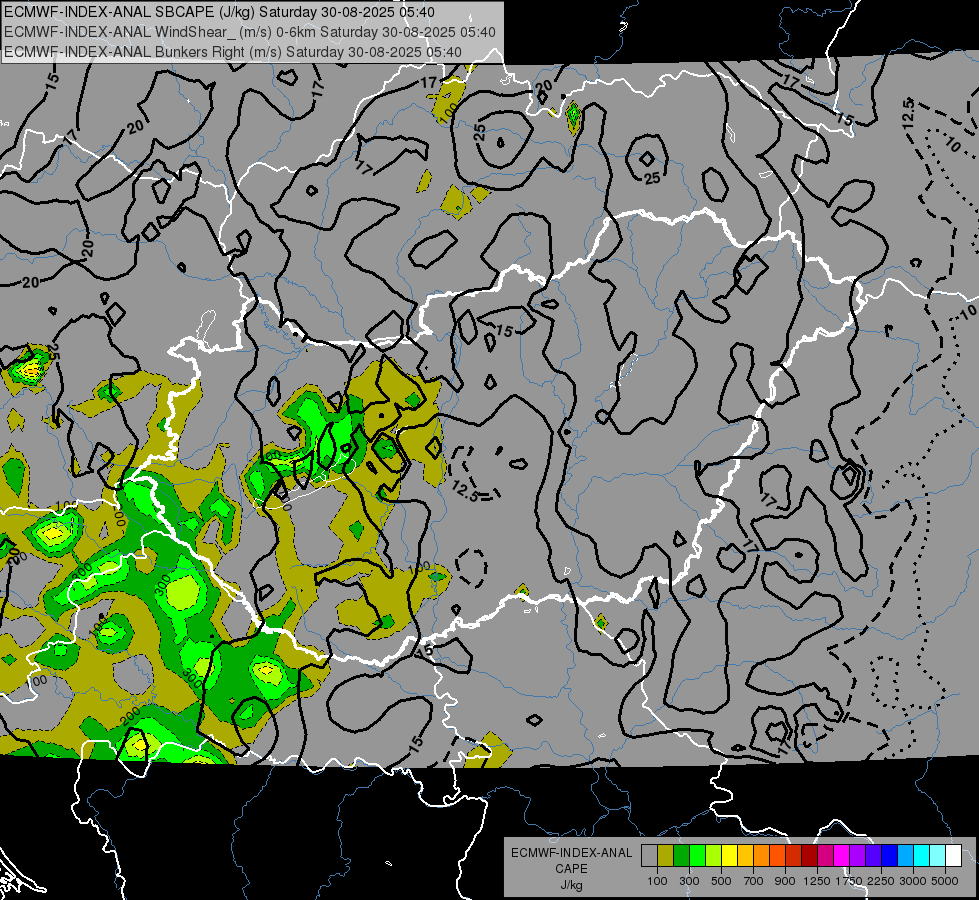Click the legend value 1750
This screenshot has width=979, height=900.
849,881
